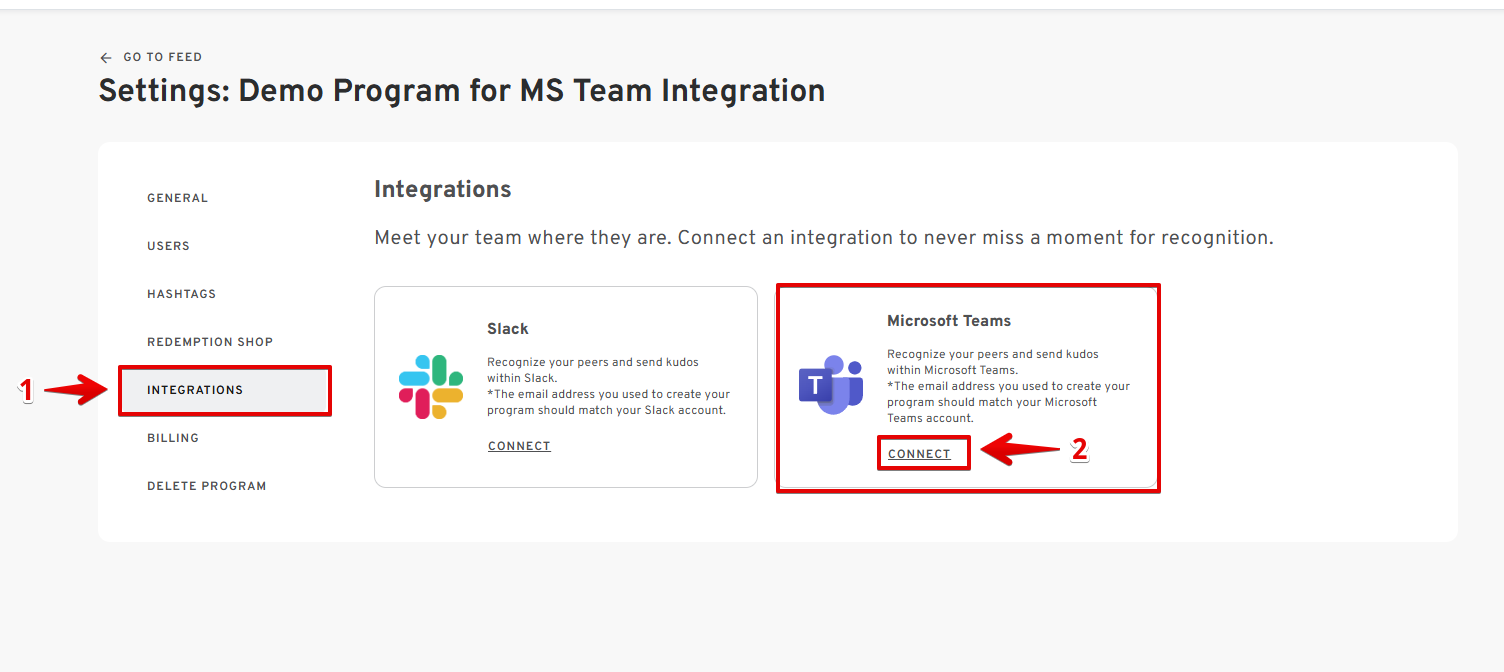
Task: Select Hashtags in the settings sidebar
Action: [x=181, y=294]
